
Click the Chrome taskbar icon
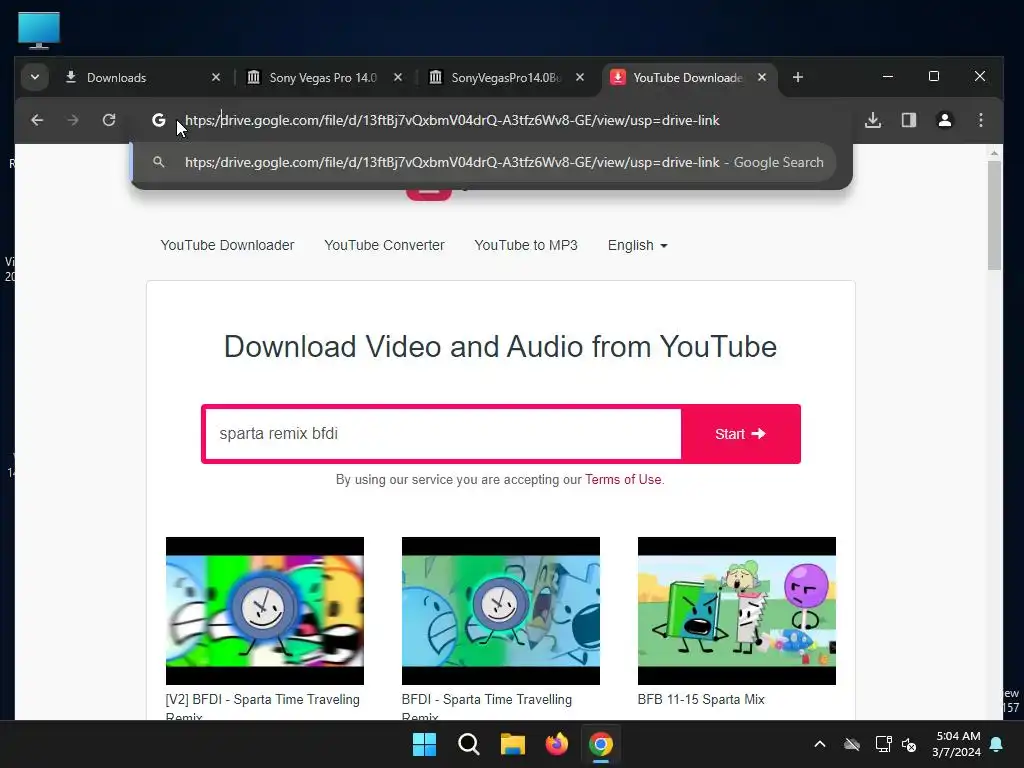pyautogui.click(x=601, y=744)
